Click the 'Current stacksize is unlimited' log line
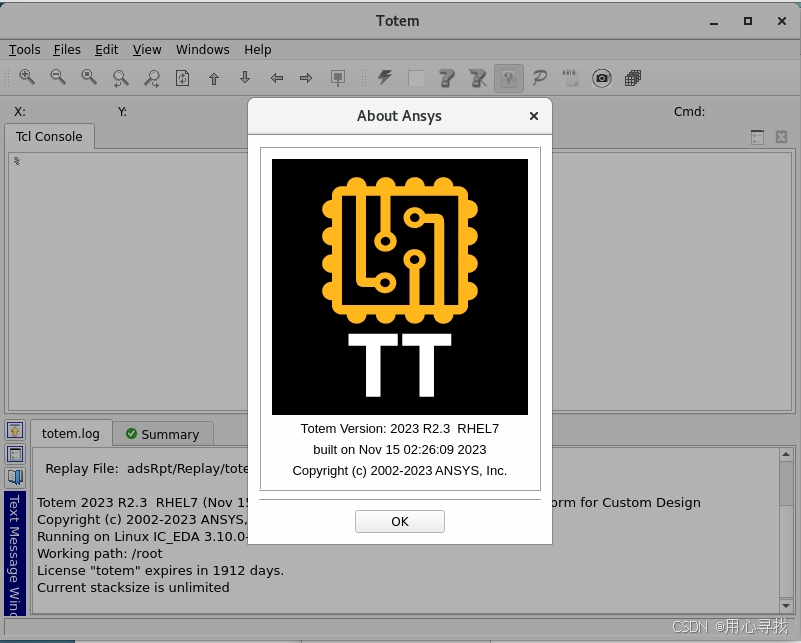 pos(133,587)
